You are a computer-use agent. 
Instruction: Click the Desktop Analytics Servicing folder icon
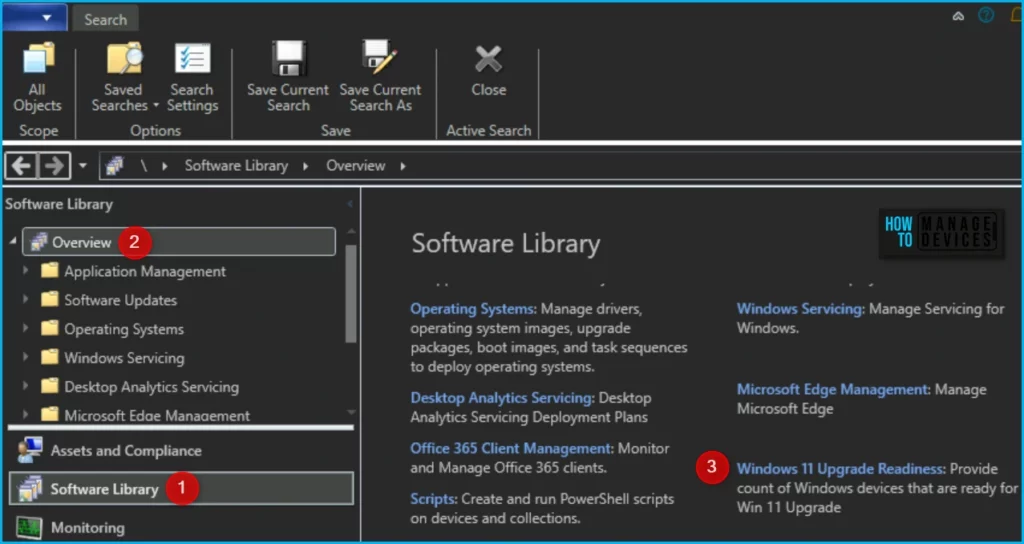tap(50, 386)
